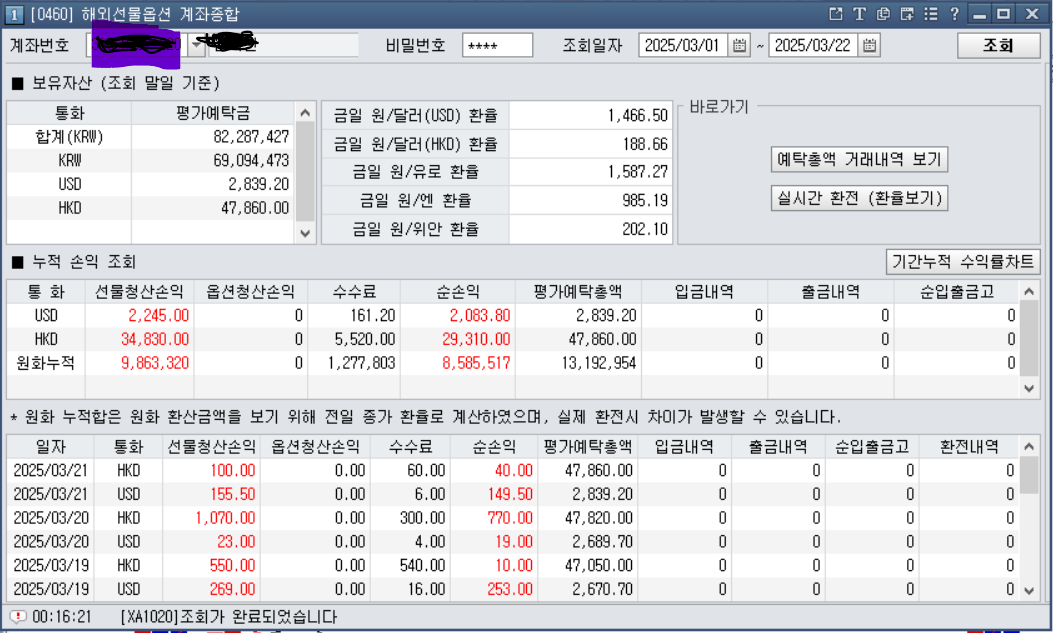1053x633 pixels.
Task: Click USD net profit 2,083.80
Action: point(480,315)
